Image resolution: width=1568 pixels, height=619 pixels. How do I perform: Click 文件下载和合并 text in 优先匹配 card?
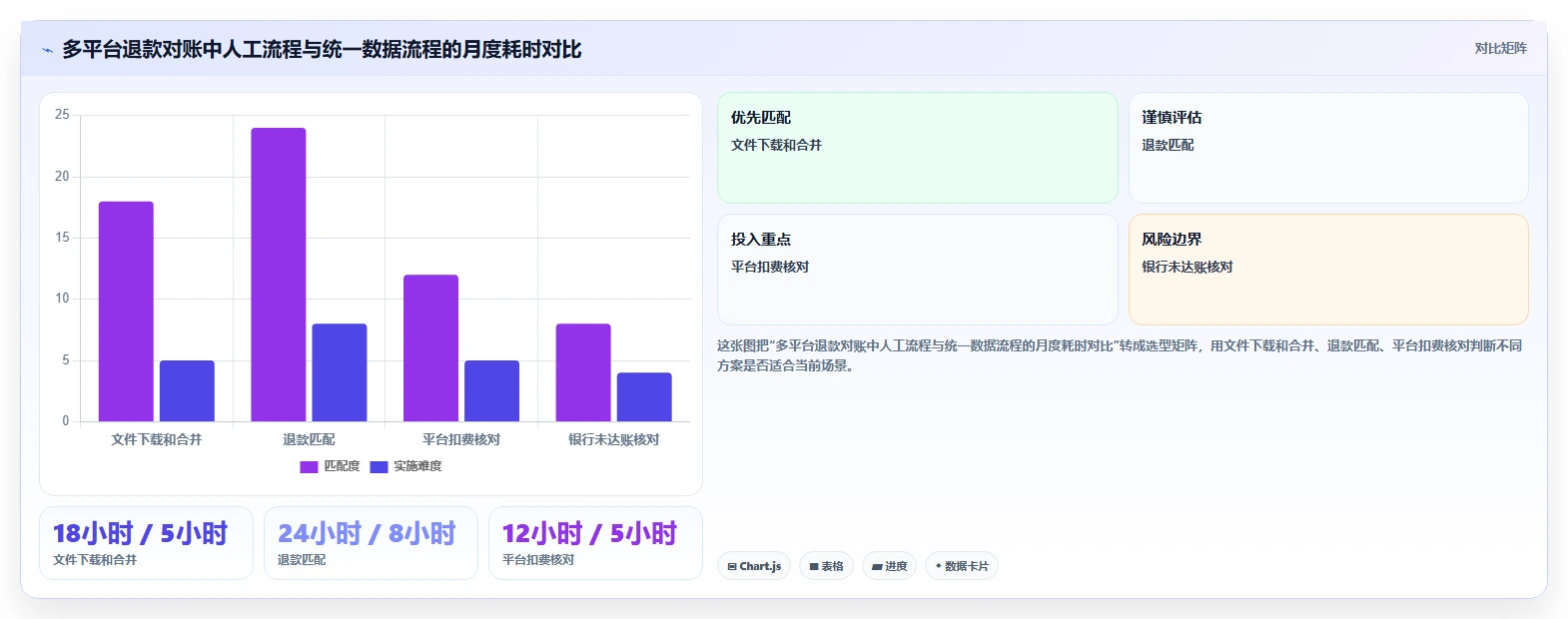click(776, 145)
